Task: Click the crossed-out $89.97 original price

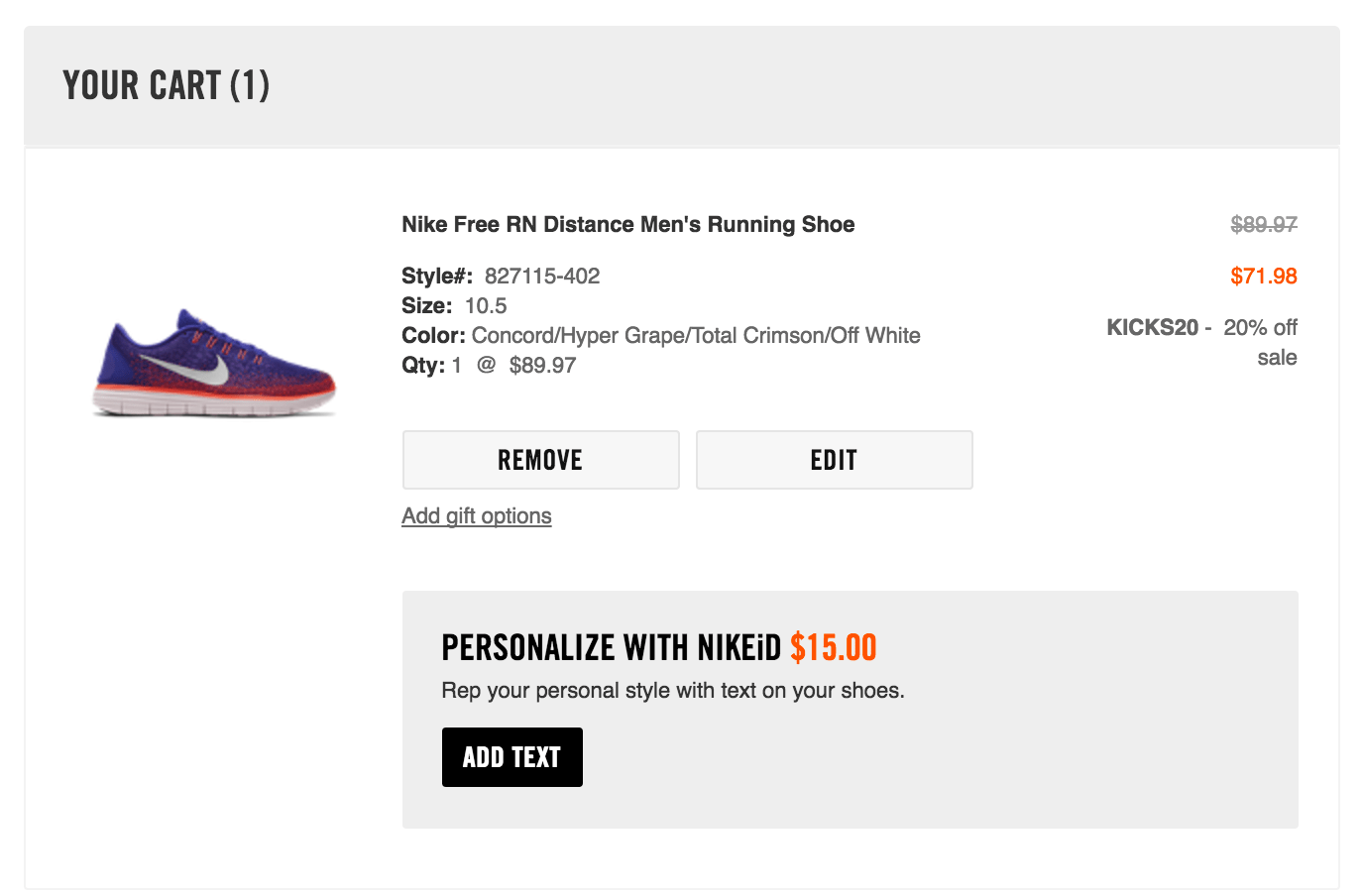Action: (x=1263, y=225)
